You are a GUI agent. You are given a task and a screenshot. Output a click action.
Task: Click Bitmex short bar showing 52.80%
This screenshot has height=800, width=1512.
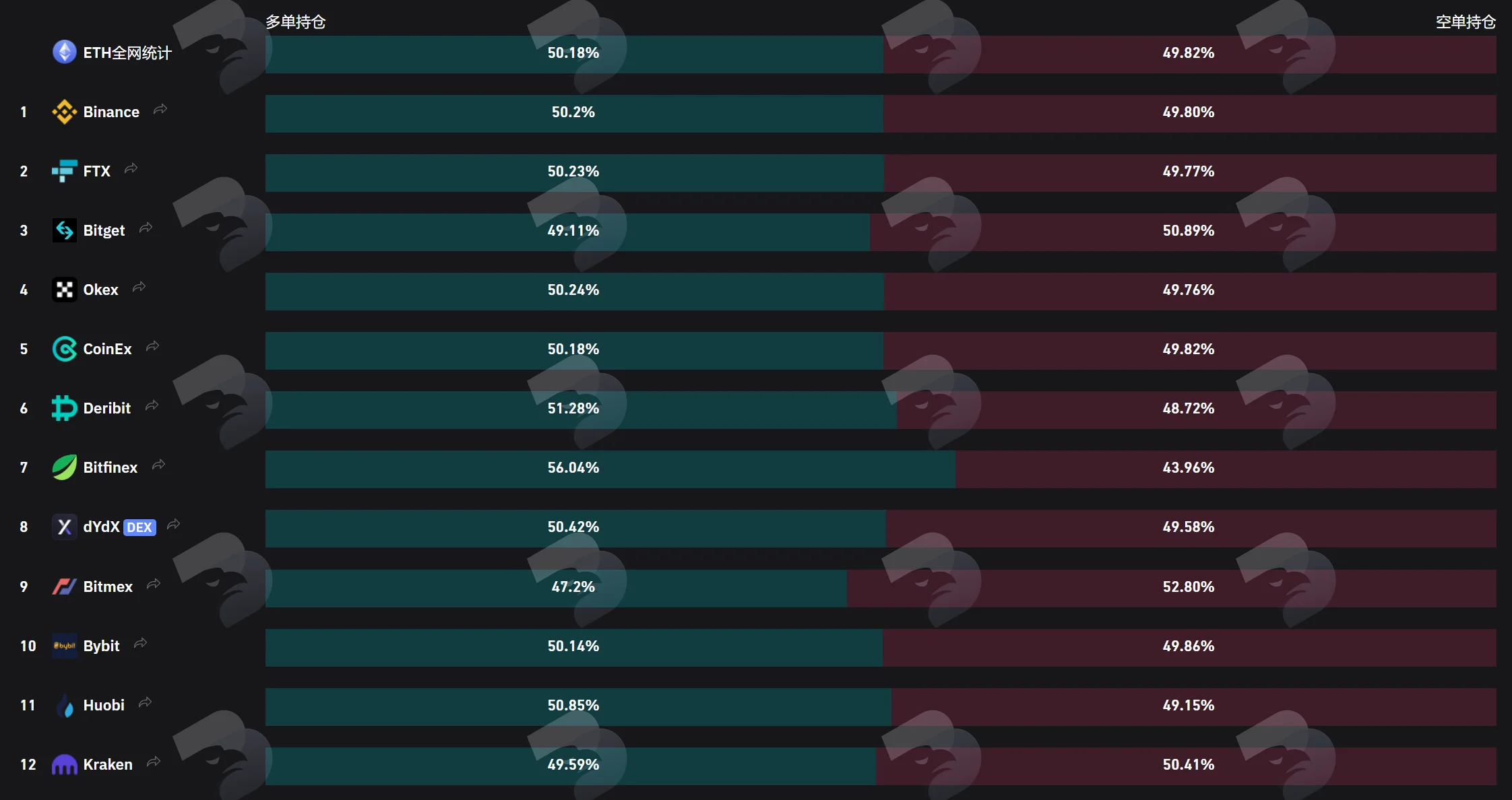(x=1172, y=588)
